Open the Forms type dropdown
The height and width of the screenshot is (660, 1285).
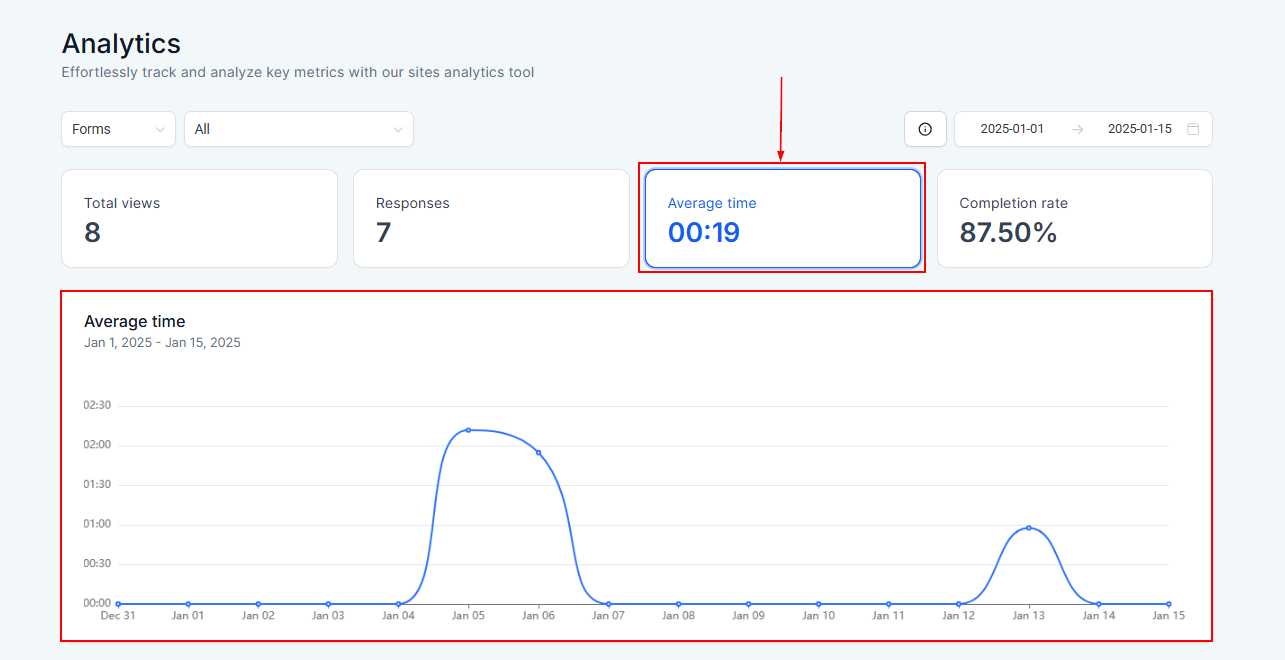118,129
